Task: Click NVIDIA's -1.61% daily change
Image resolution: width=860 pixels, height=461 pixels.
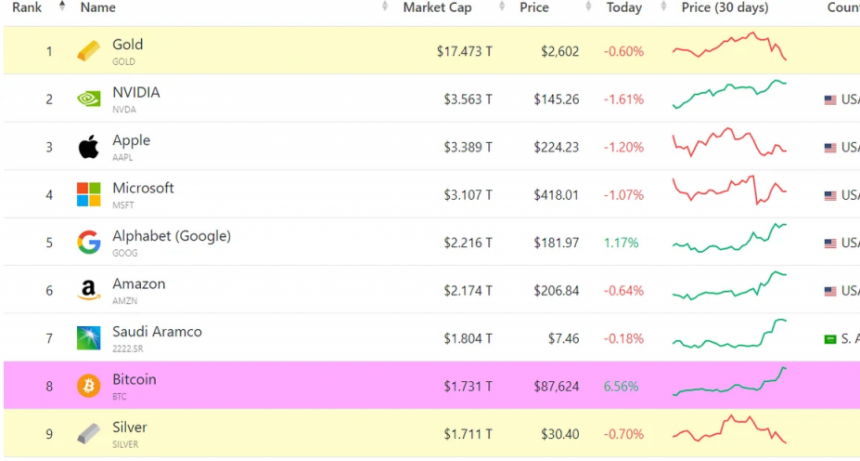Action: 624,99
